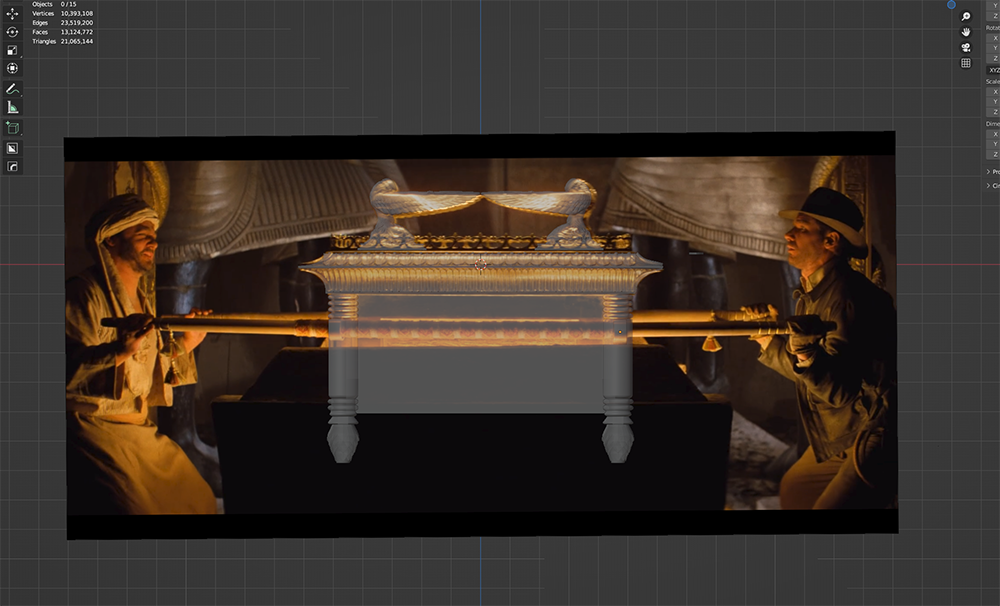This screenshot has width=1000, height=606.
Task: Click the Rotation Y field
Action: point(994,48)
